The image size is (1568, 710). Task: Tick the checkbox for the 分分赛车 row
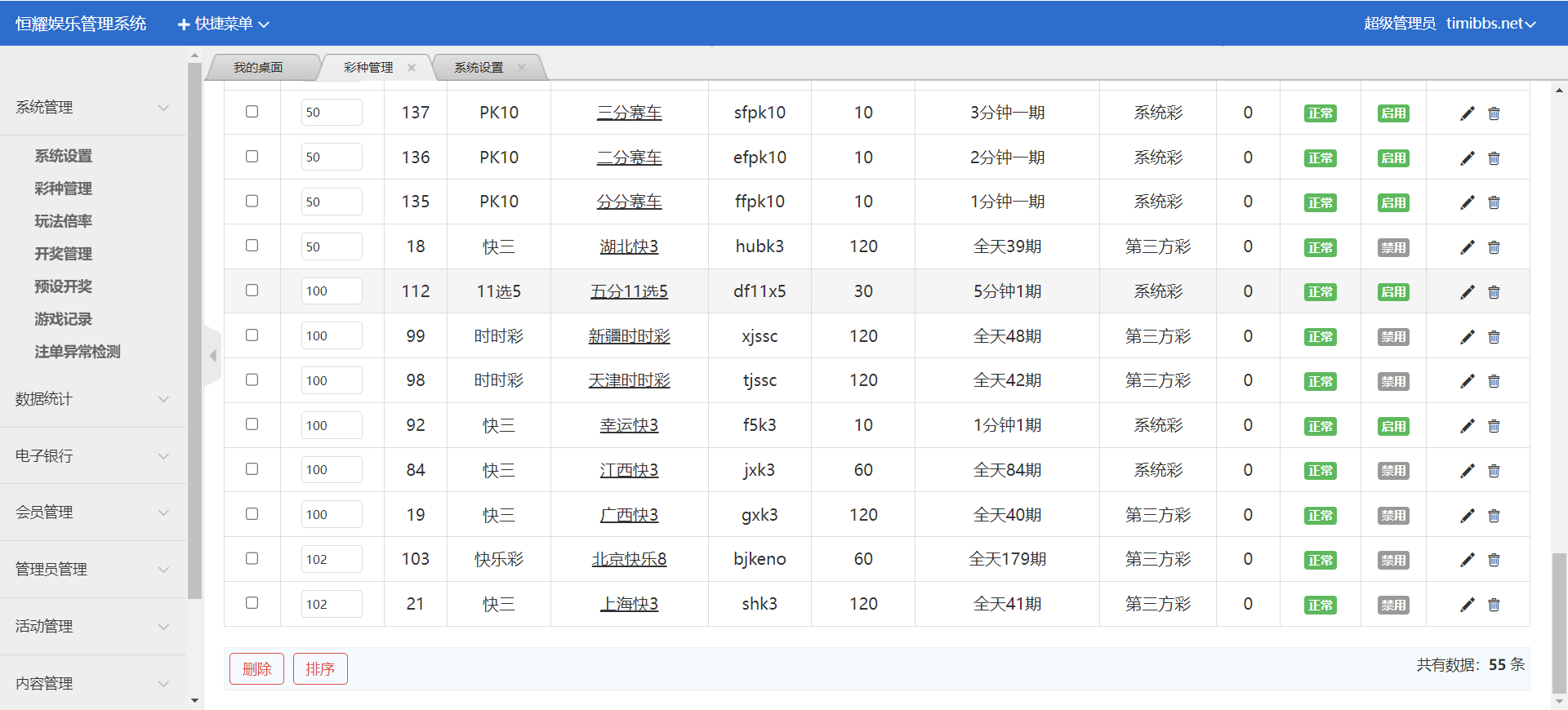click(252, 201)
